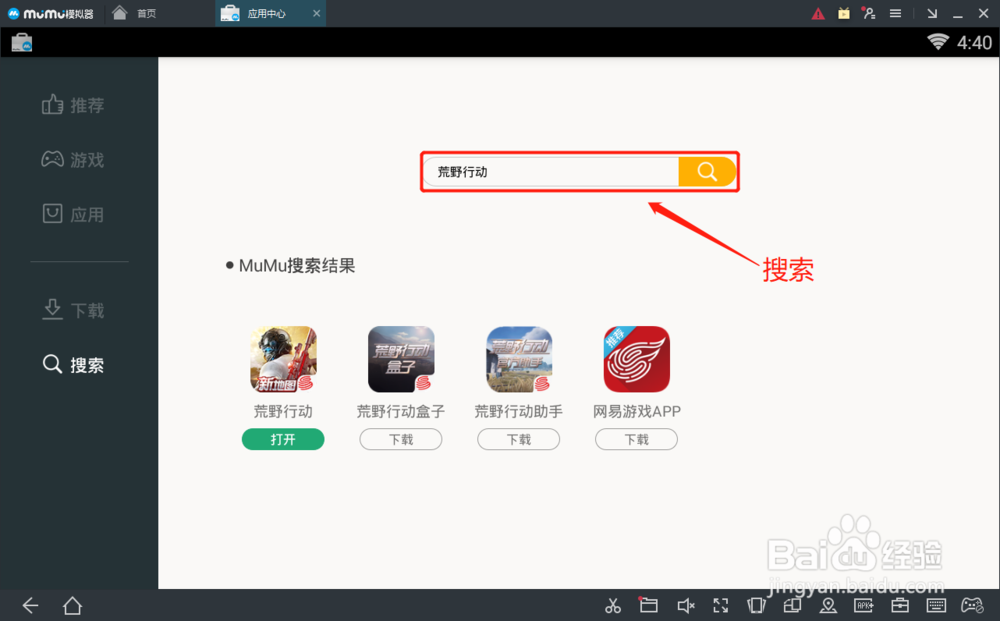Screen dimensions: 1000x621
Task: Download the 荒野行动助手 app
Action: point(518,439)
